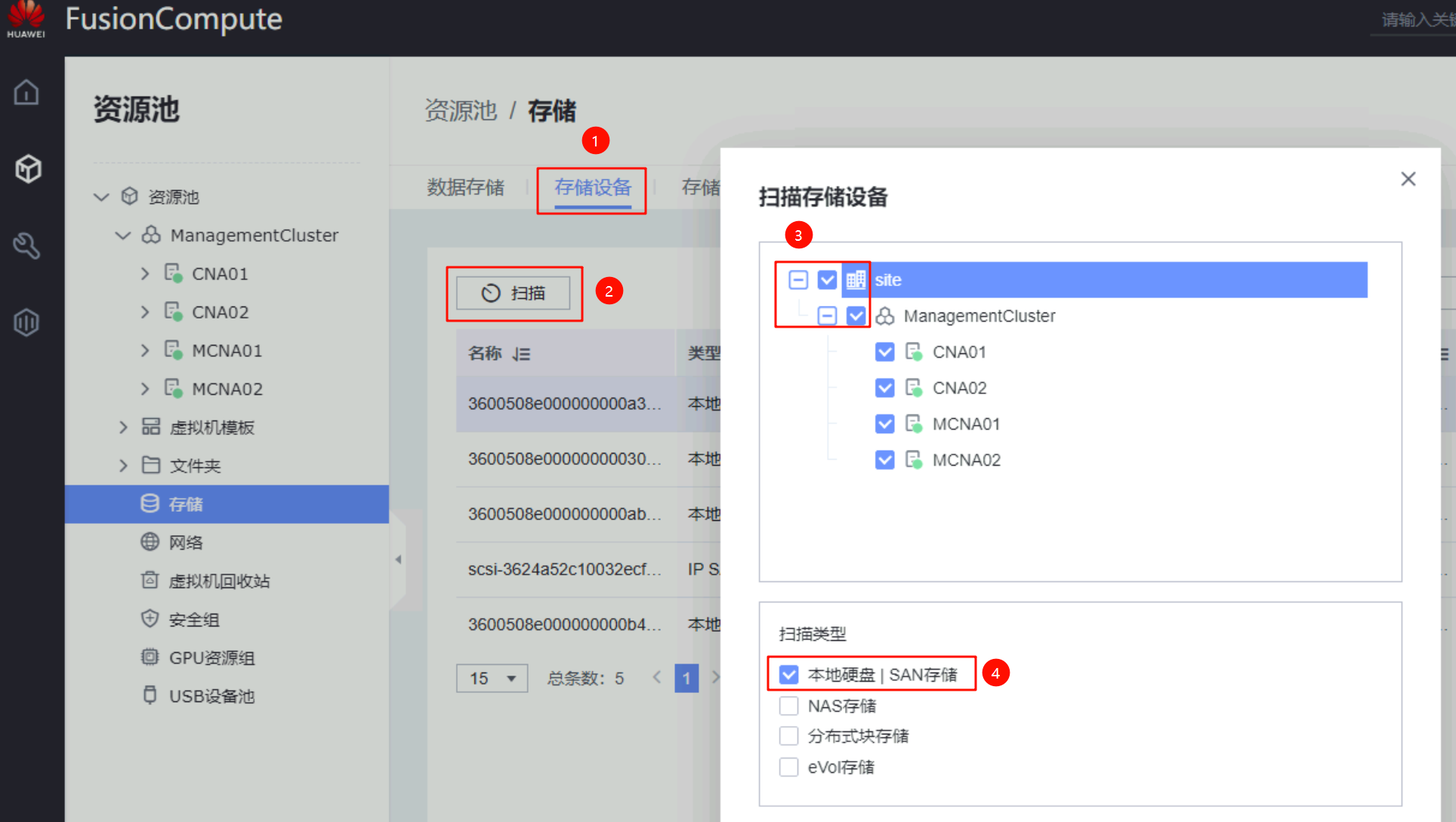The width and height of the screenshot is (1456, 822).
Task: Check the eVol存储 scan type option
Action: pyautogui.click(x=788, y=767)
